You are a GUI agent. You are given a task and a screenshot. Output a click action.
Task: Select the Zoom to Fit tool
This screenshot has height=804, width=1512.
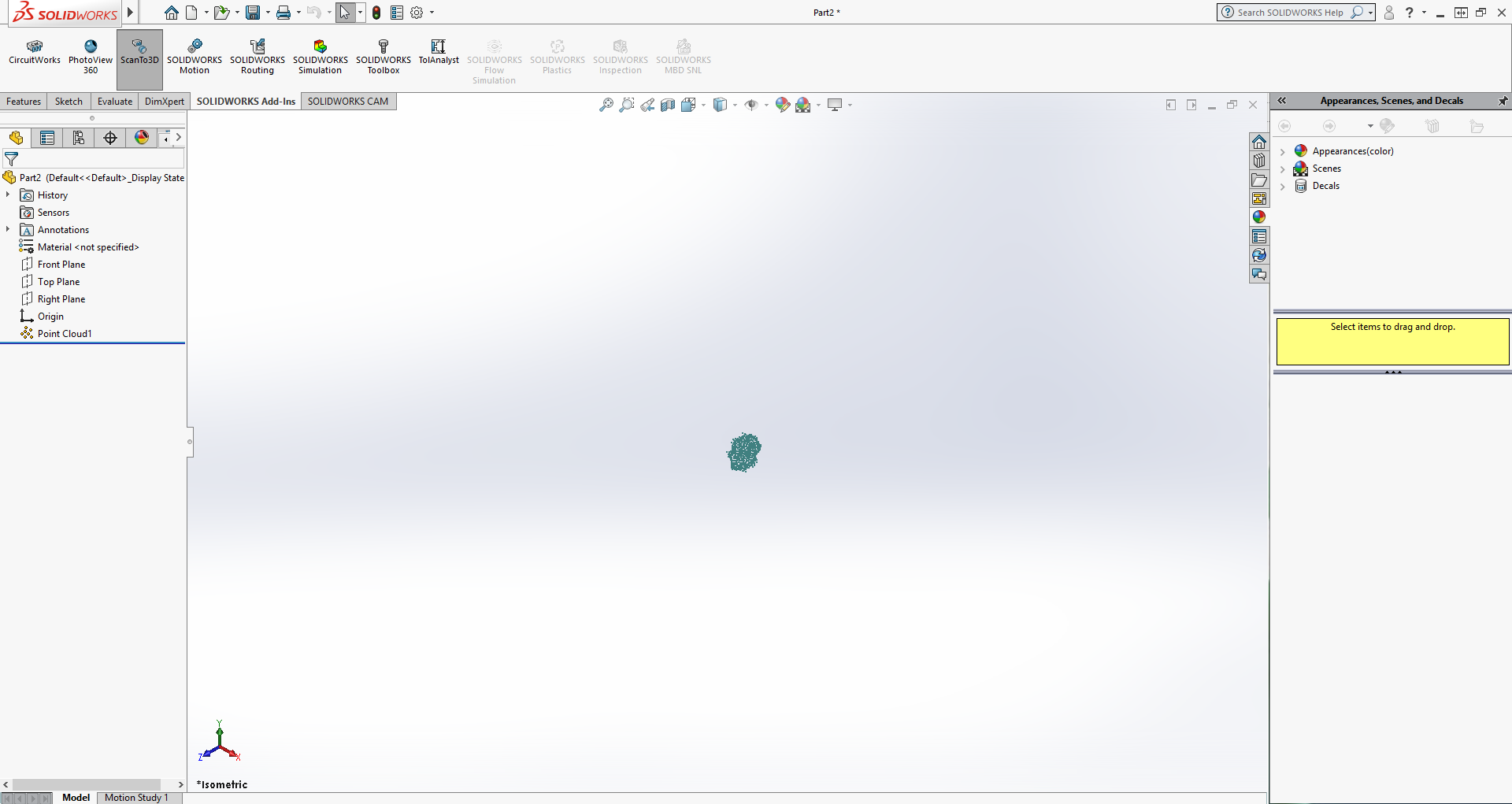pyautogui.click(x=606, y=104)
